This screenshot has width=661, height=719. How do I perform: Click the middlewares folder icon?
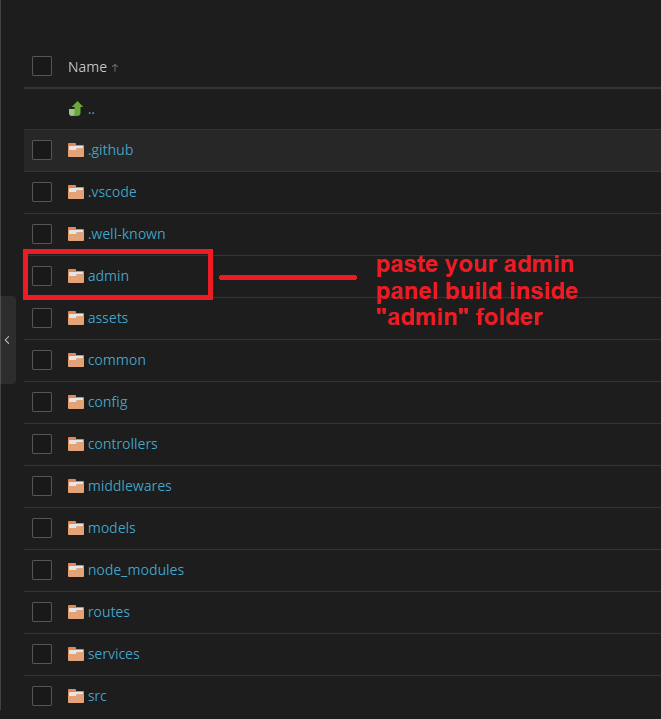(x=76, y=486)
